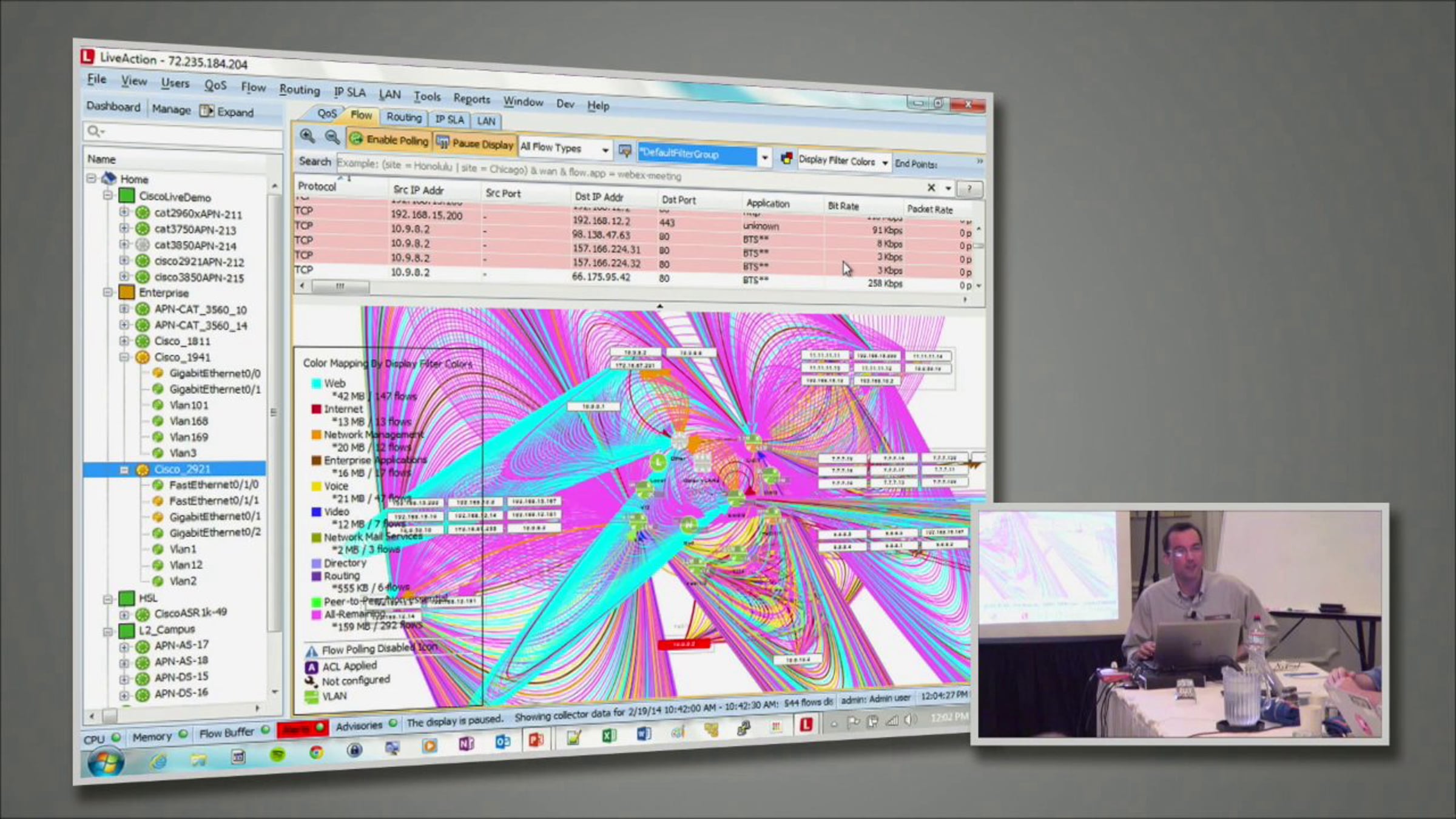Viewport: 1456px width, 819px height.
Task: Click the zoom in magnifier icon
Action: pos(307,136)
